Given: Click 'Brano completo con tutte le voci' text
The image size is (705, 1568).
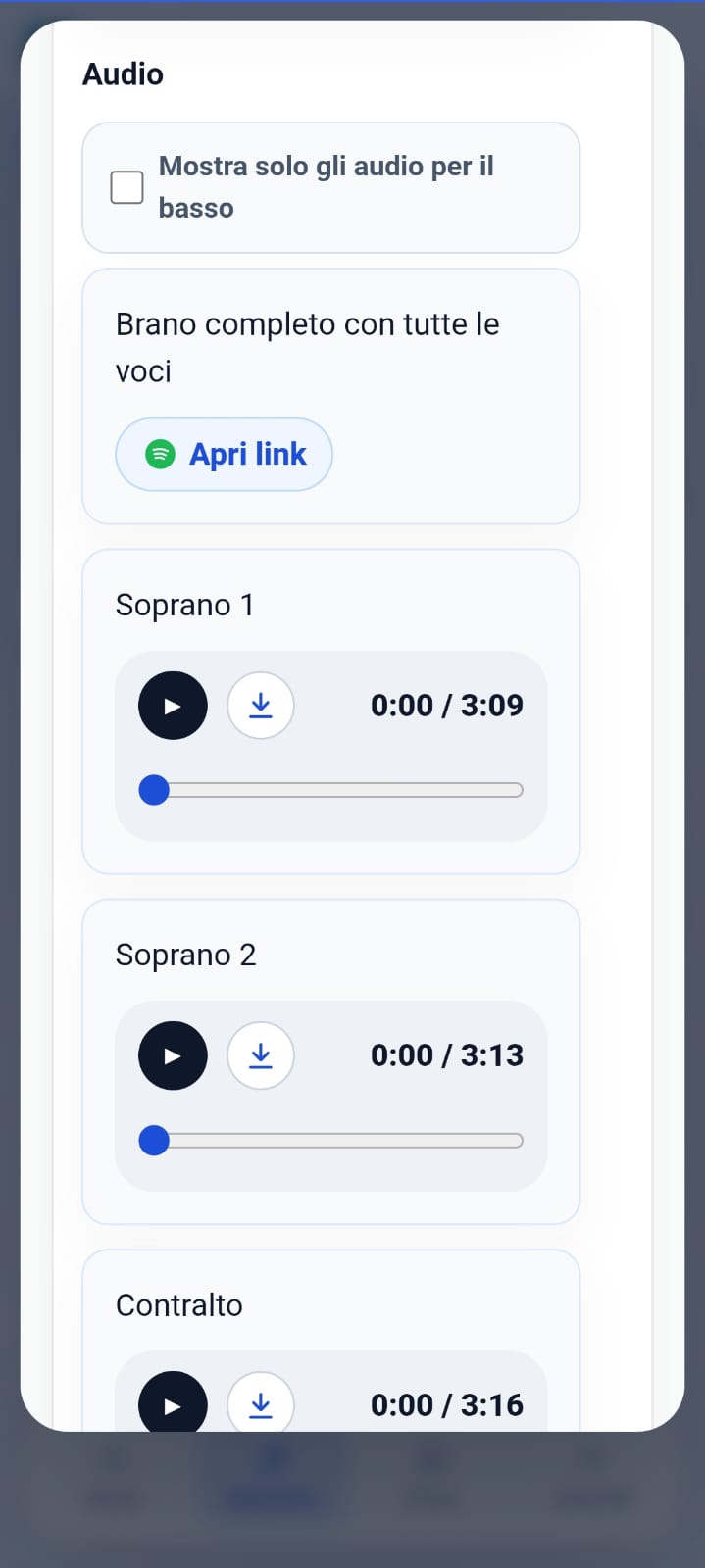Looking at the screenshot, I should (x=308, y=348).
